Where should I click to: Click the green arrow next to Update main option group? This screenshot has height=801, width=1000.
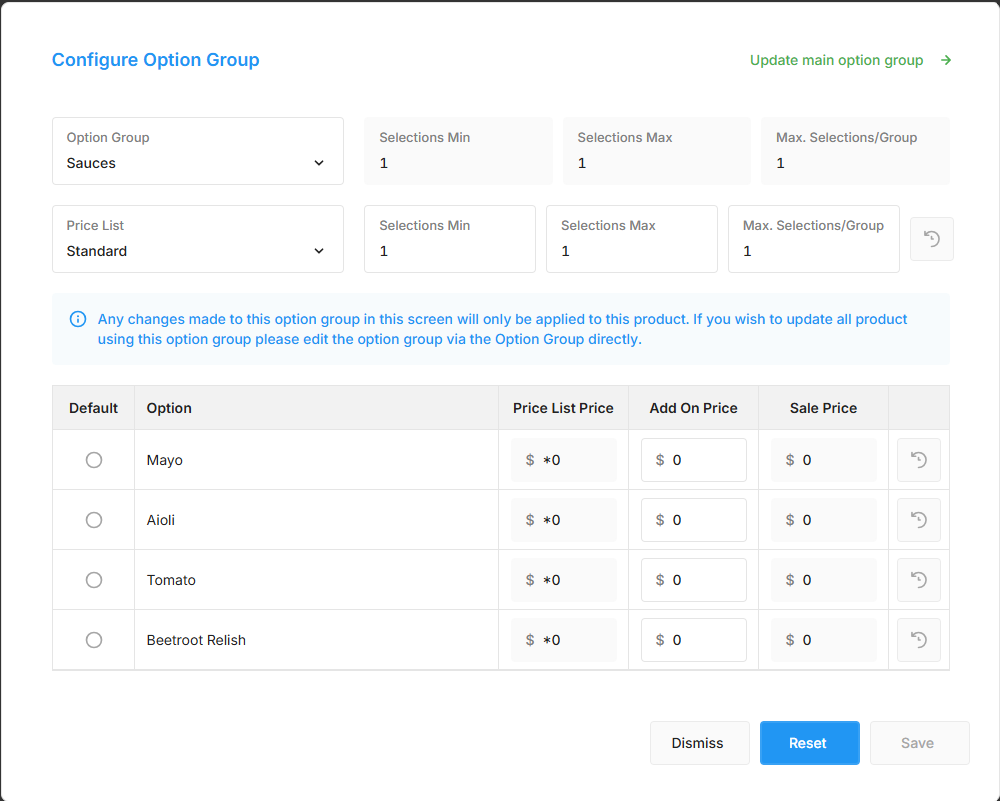946,60
